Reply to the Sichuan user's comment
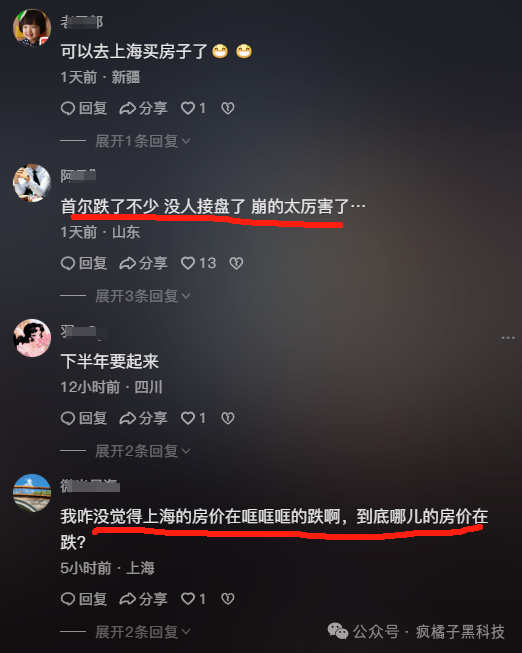This screenshot has width=522, height=653. 84,418
